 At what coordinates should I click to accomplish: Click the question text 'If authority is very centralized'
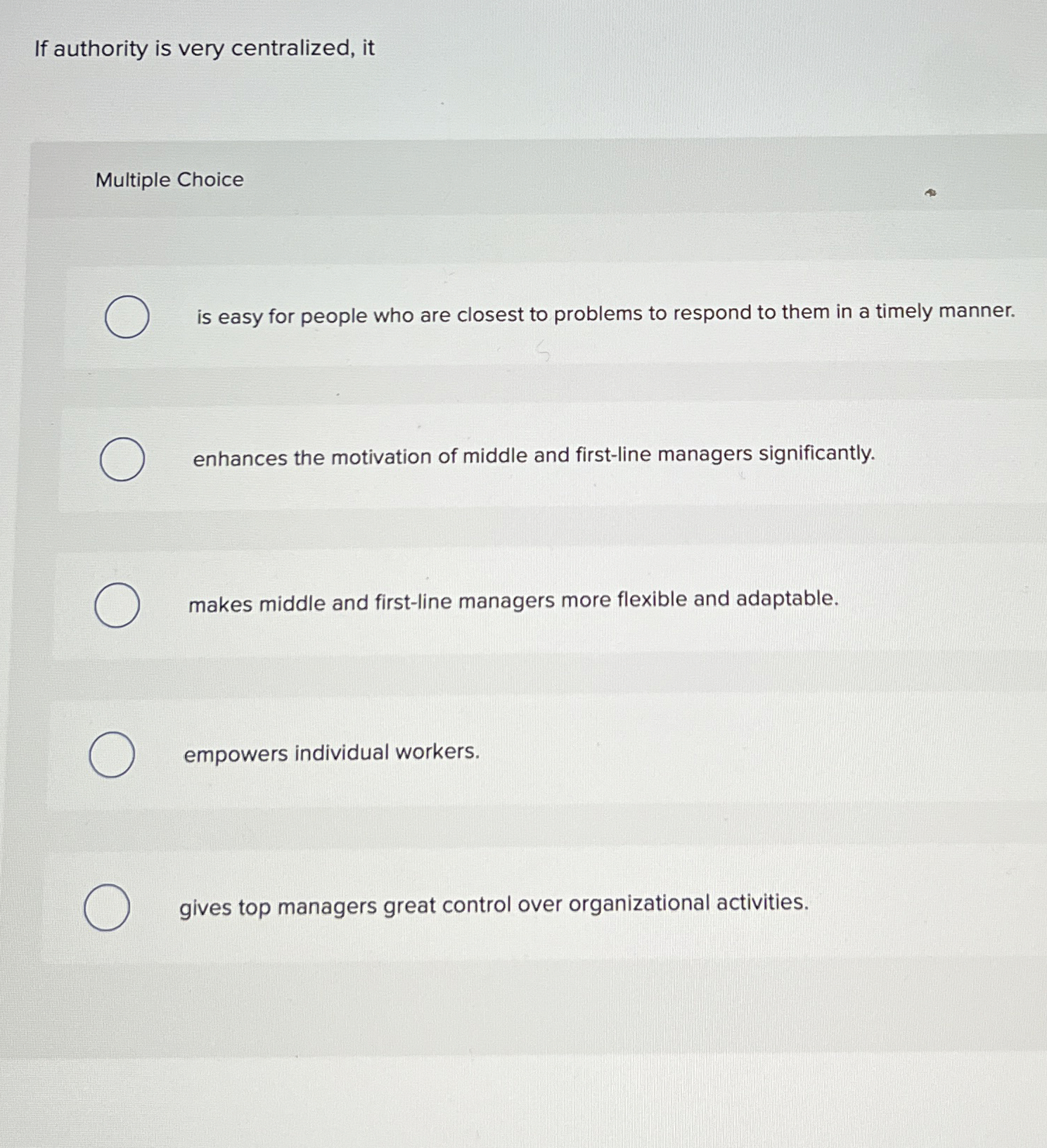coord(204,49)
